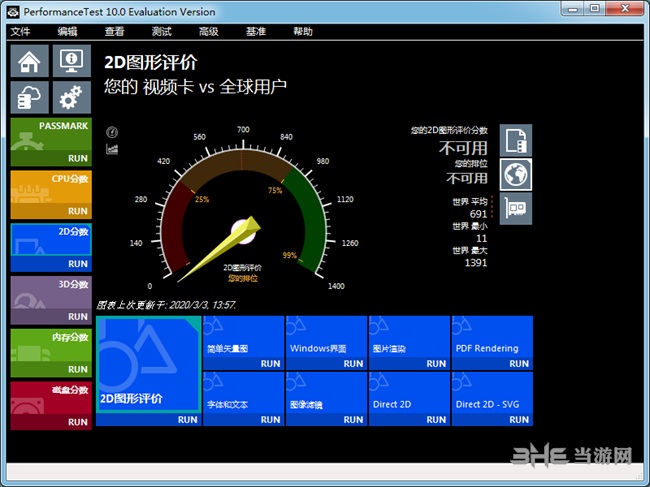The height and width of the screenshot is (487, 650).
Task: Select the Direct 2D - SVG tile
Action: tap(492, 393)
